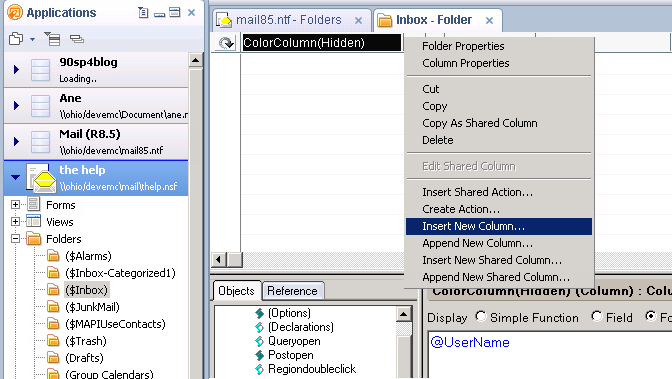Choose Insert New Shared Column...

pyautogui.click(x=492, y=260)
